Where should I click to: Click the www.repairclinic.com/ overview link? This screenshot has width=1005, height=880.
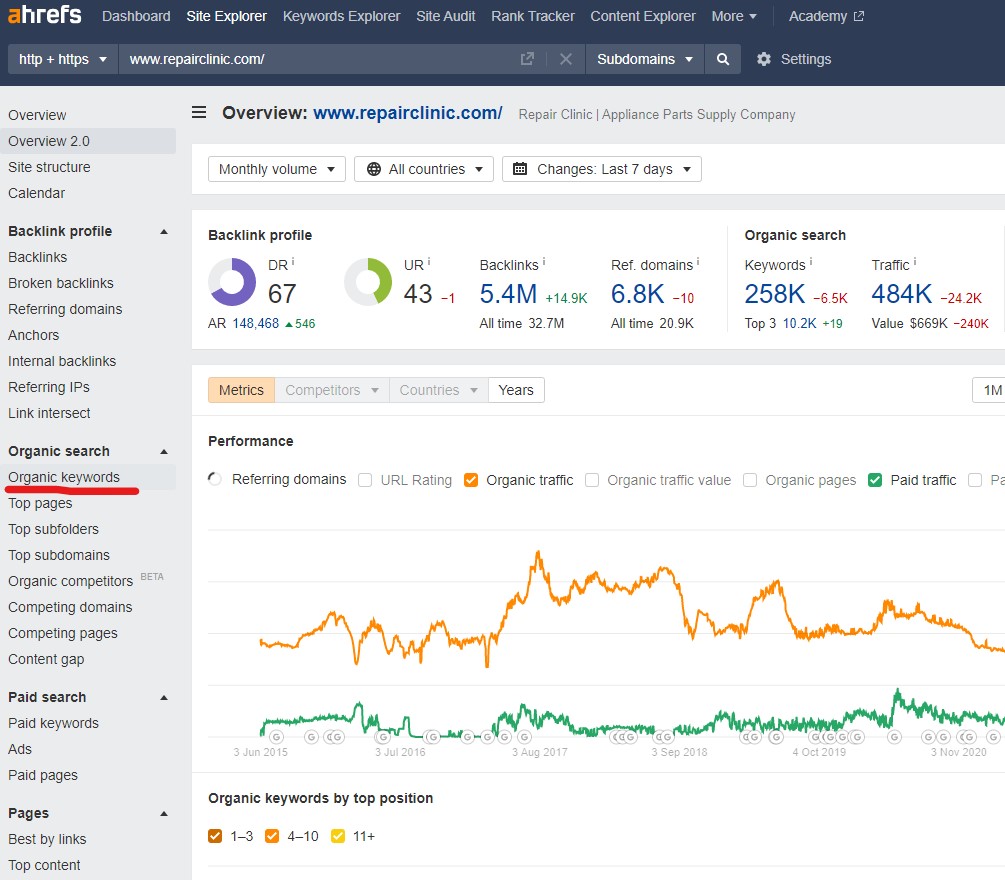tap(408, 113)
